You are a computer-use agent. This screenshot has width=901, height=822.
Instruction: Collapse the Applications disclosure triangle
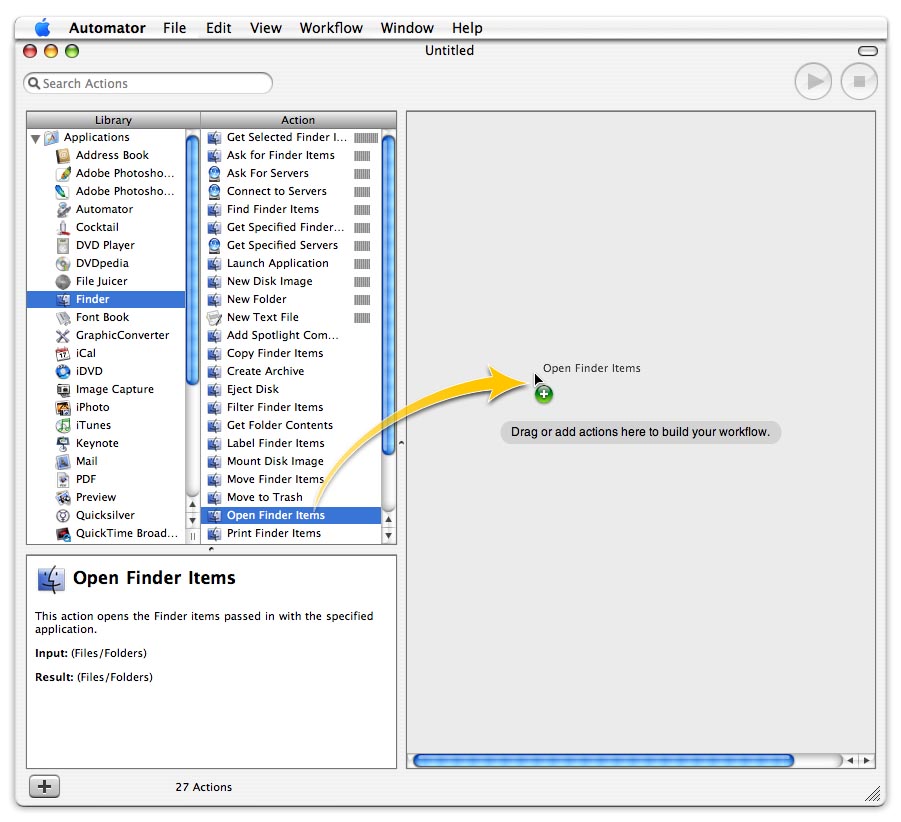[x=36, y=138]
